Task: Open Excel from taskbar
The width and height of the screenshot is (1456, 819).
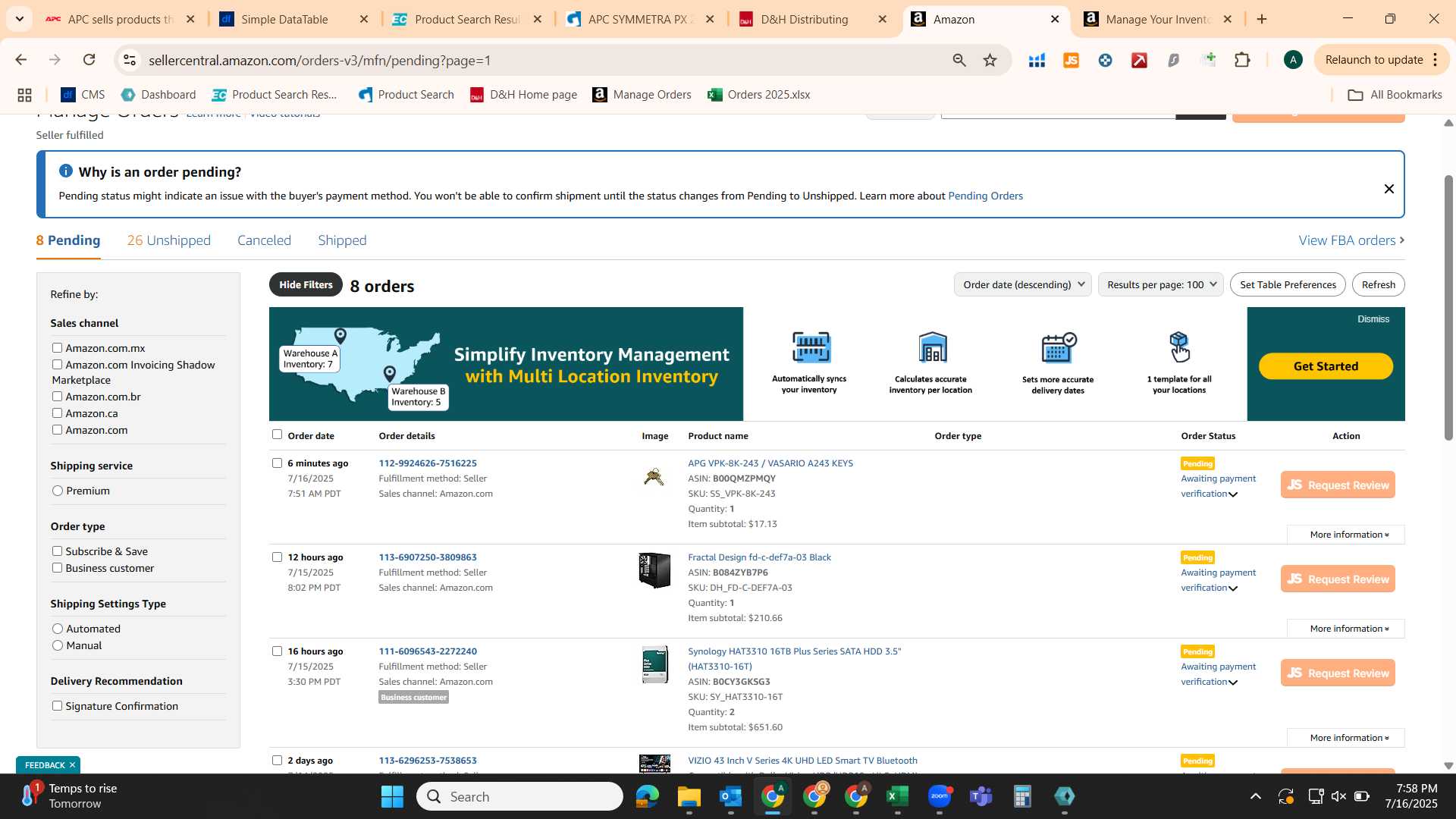Action: [x=897, y=796]
